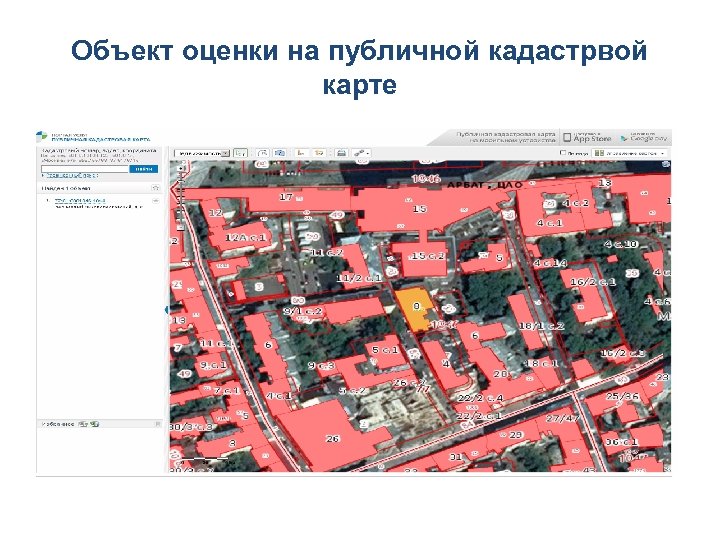Click the building labeled 5 с.1
Image resolution: width=720 pixels, height=540 pixels.
(385, 350)
